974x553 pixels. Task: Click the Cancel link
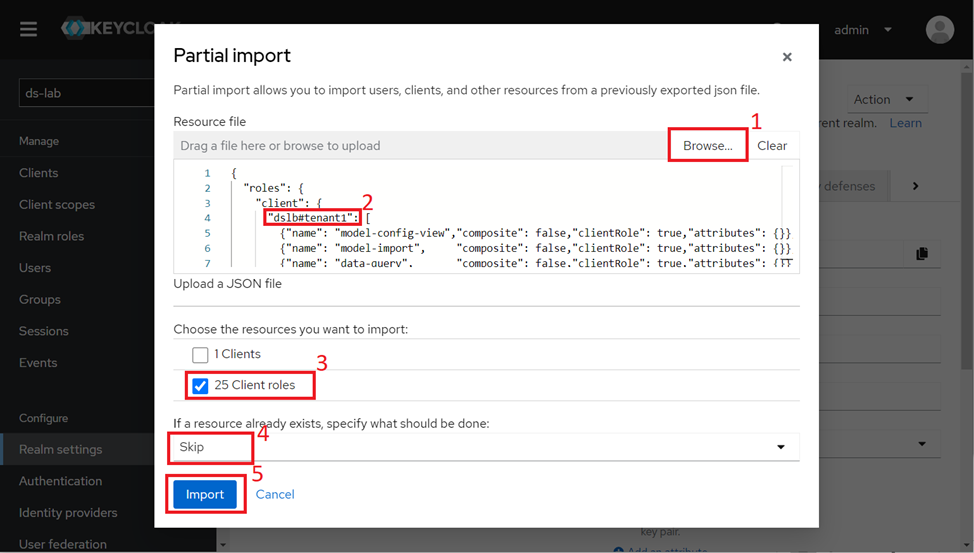275,494
